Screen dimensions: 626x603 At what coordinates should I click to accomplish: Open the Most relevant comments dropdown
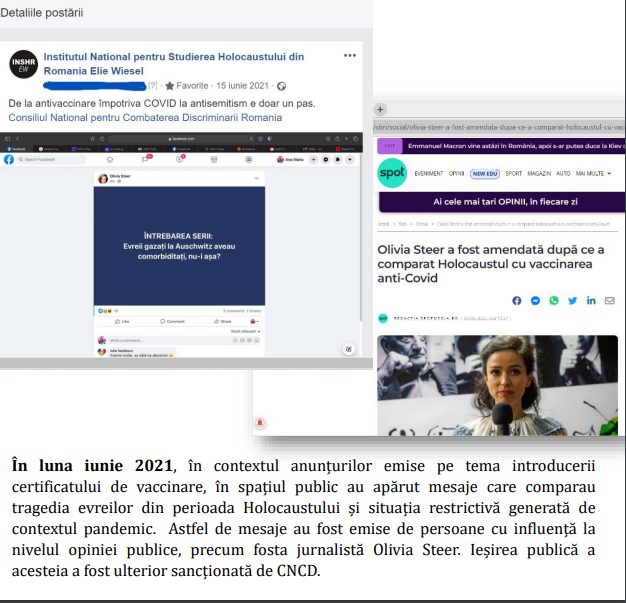tap(244, 331)
